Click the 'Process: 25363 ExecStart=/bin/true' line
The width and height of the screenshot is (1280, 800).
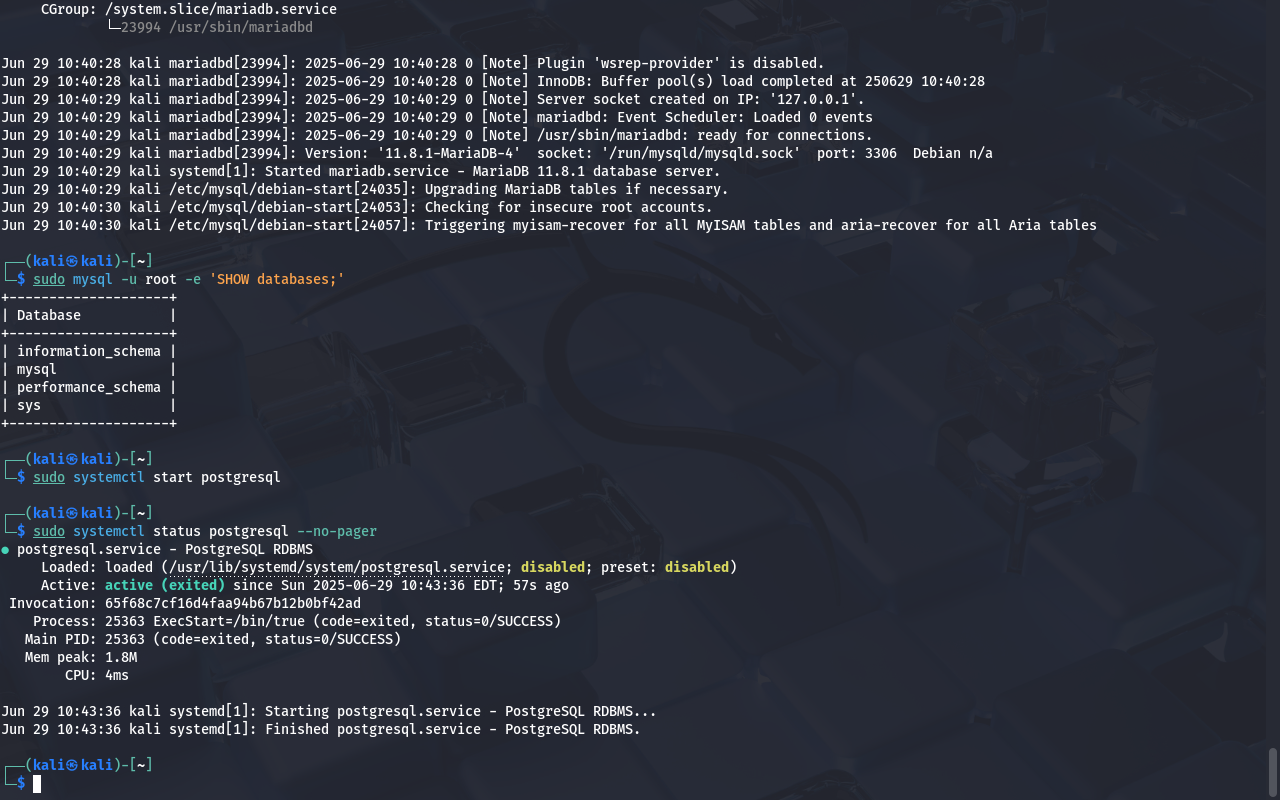pos(297,621)
